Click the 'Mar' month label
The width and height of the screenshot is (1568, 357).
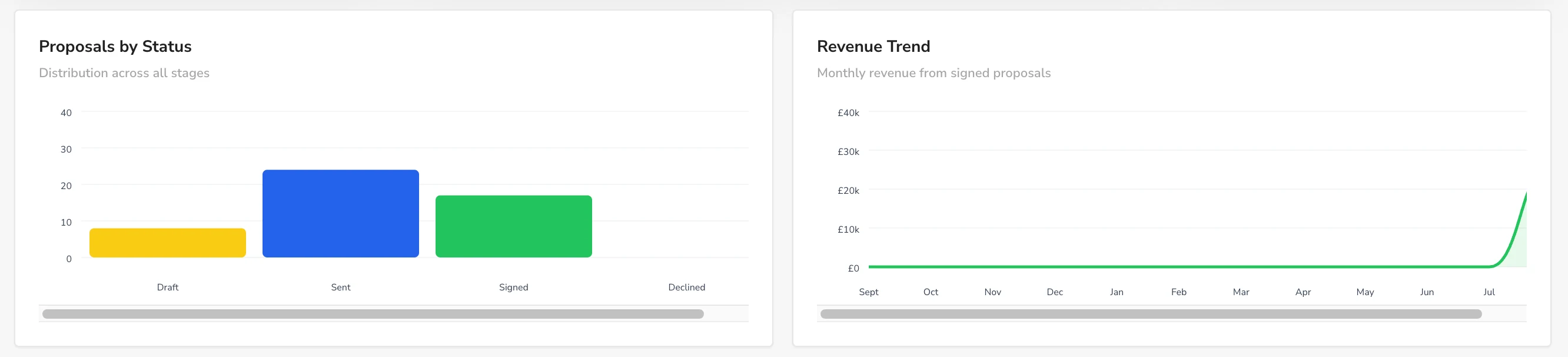(x=1241, y=292)
